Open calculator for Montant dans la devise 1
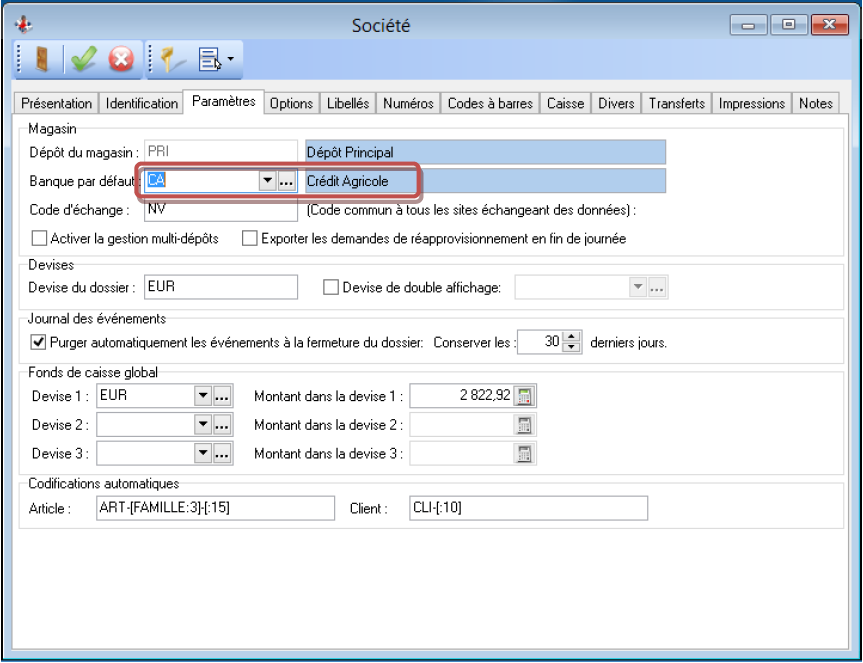Image resolution: width=863 pixels, height=663 pixels. [x=525, y=395]
